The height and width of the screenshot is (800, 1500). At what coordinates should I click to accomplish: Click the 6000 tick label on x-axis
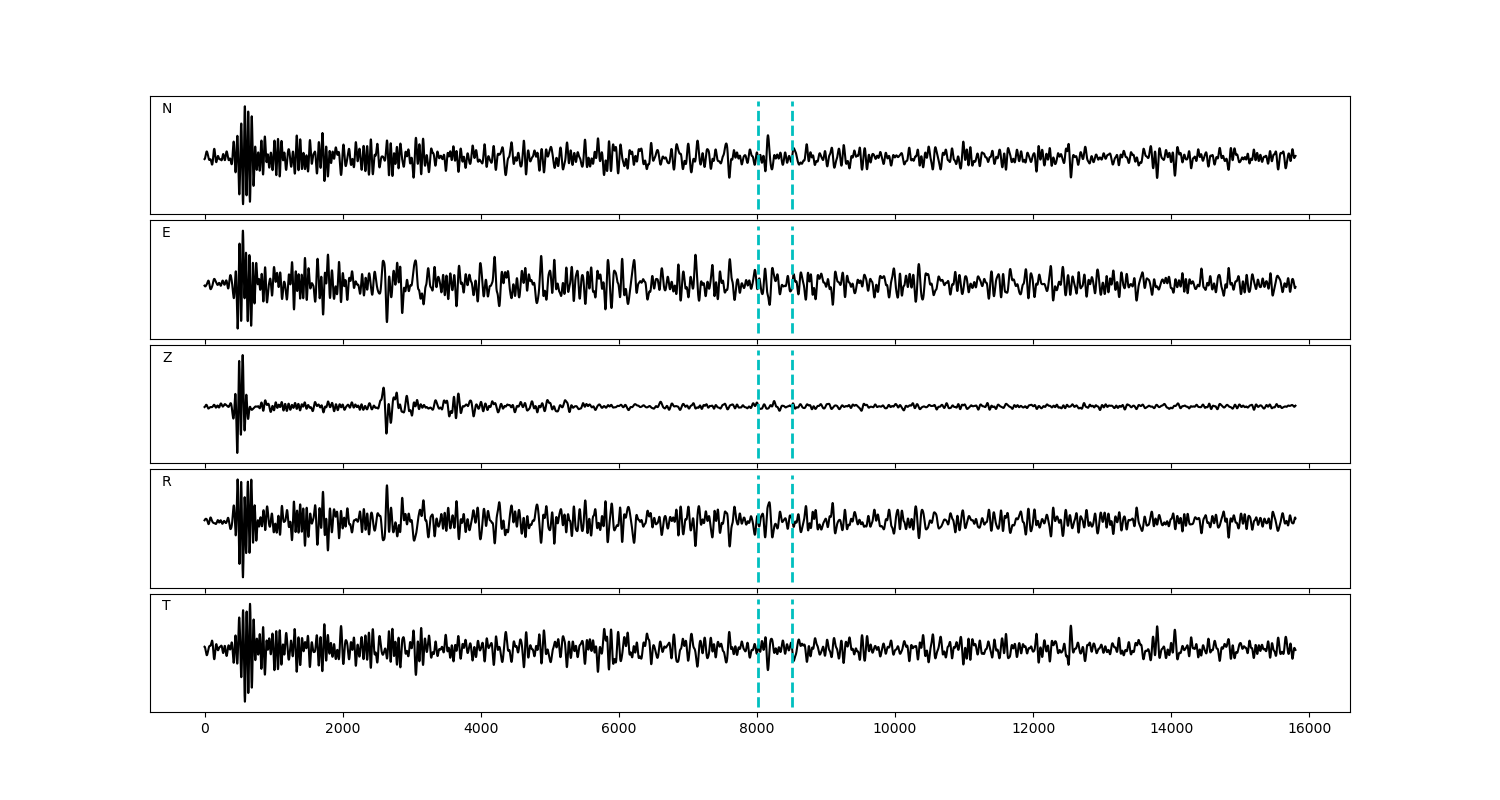click(x=619, y=729)
